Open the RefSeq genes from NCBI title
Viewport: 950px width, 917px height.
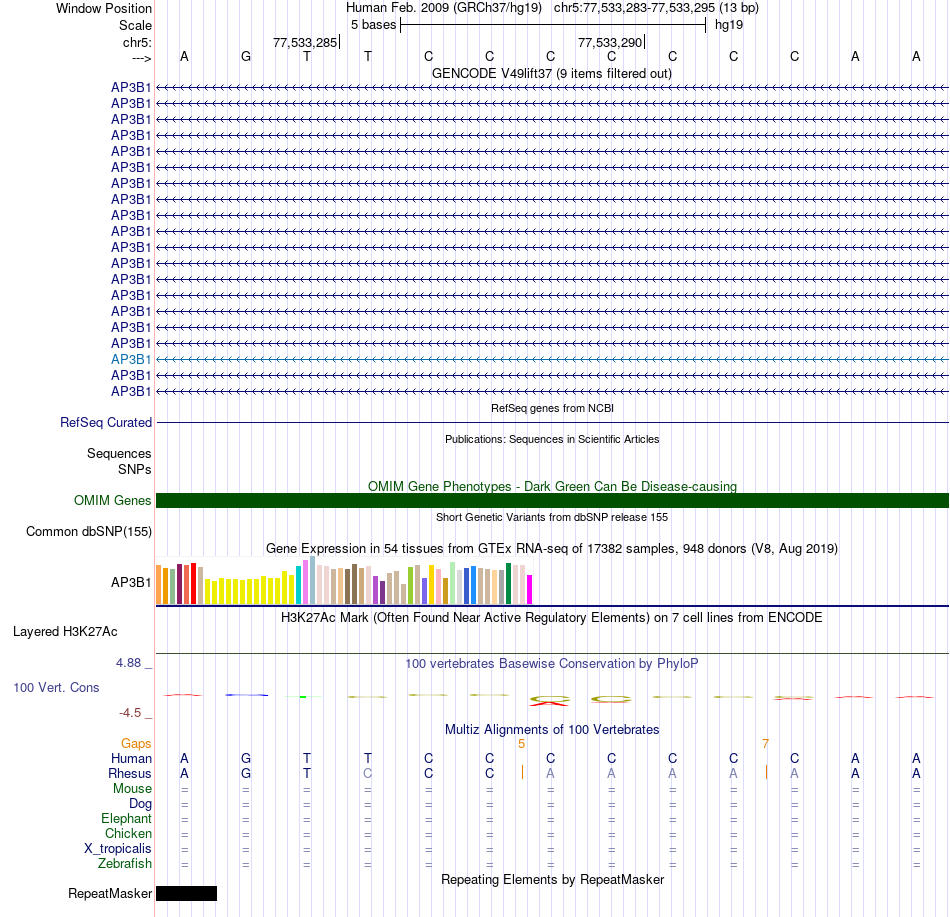pyautogui.click(x=552, y=408)
